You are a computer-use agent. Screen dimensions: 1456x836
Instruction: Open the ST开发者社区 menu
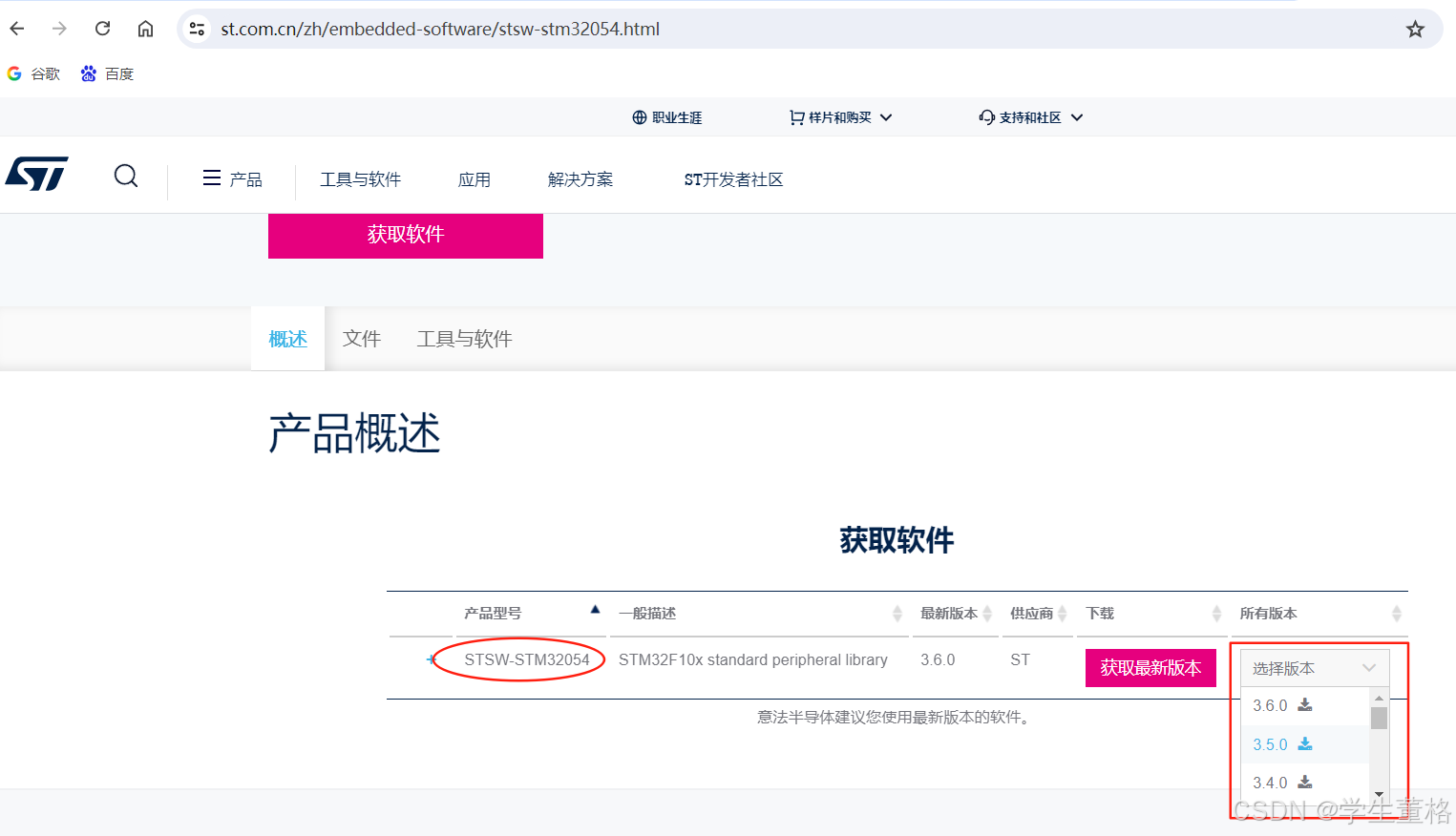pyautogui.click(x=733, y=179)
